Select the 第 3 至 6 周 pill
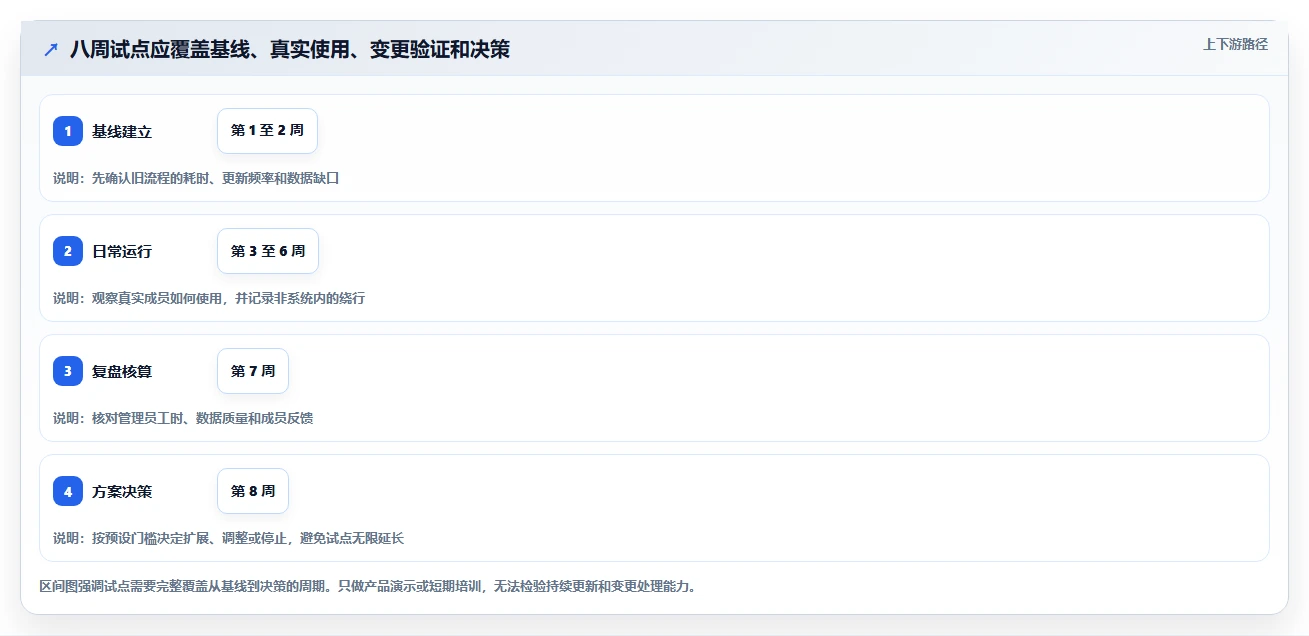The width and height of the screenshot is (1309, 636). click(x=268, y=251)
